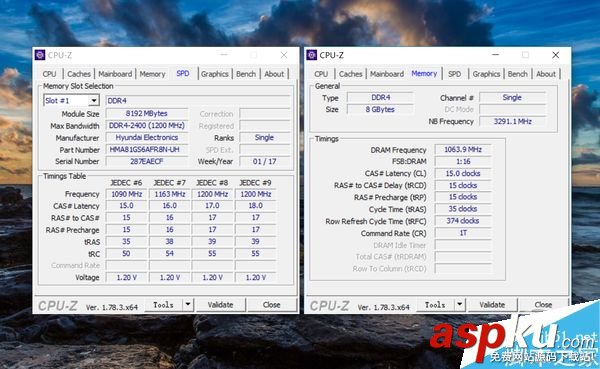Click the CPU-Z logo icon in left window title bar

(40, 55)
